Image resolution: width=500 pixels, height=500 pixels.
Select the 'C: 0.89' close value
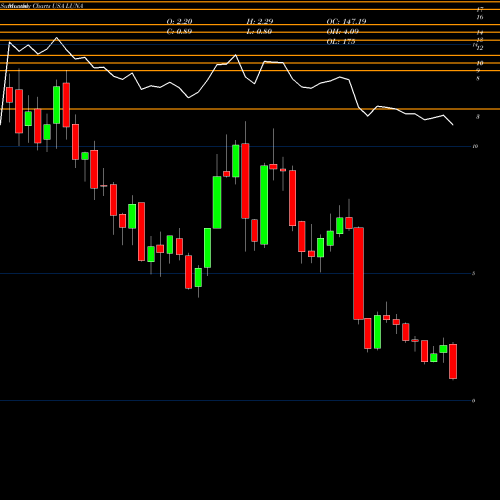(179, 32)
